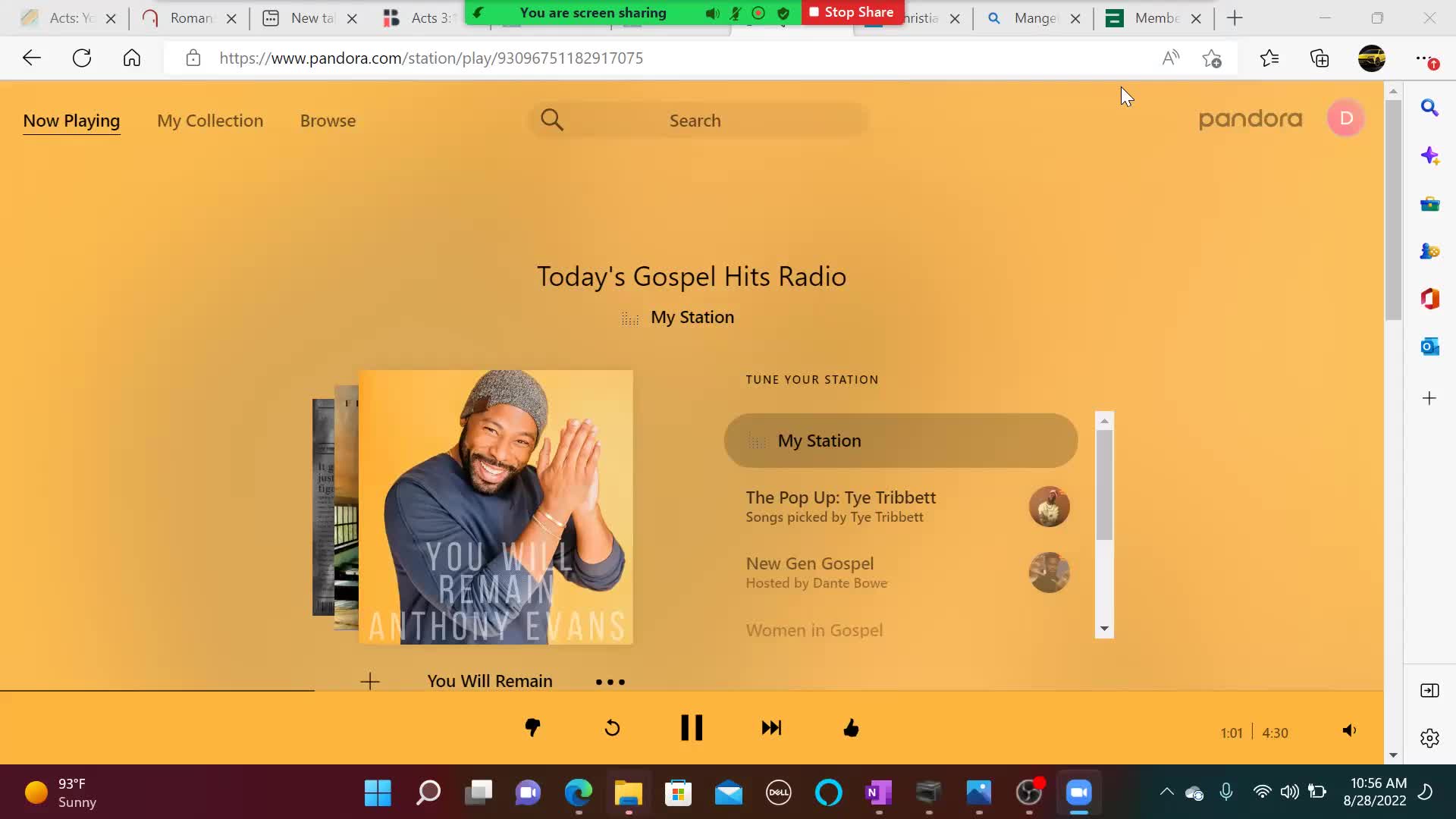Open the weather widget 93°F Sunny

pyautogui.click(x=61, y=793)
